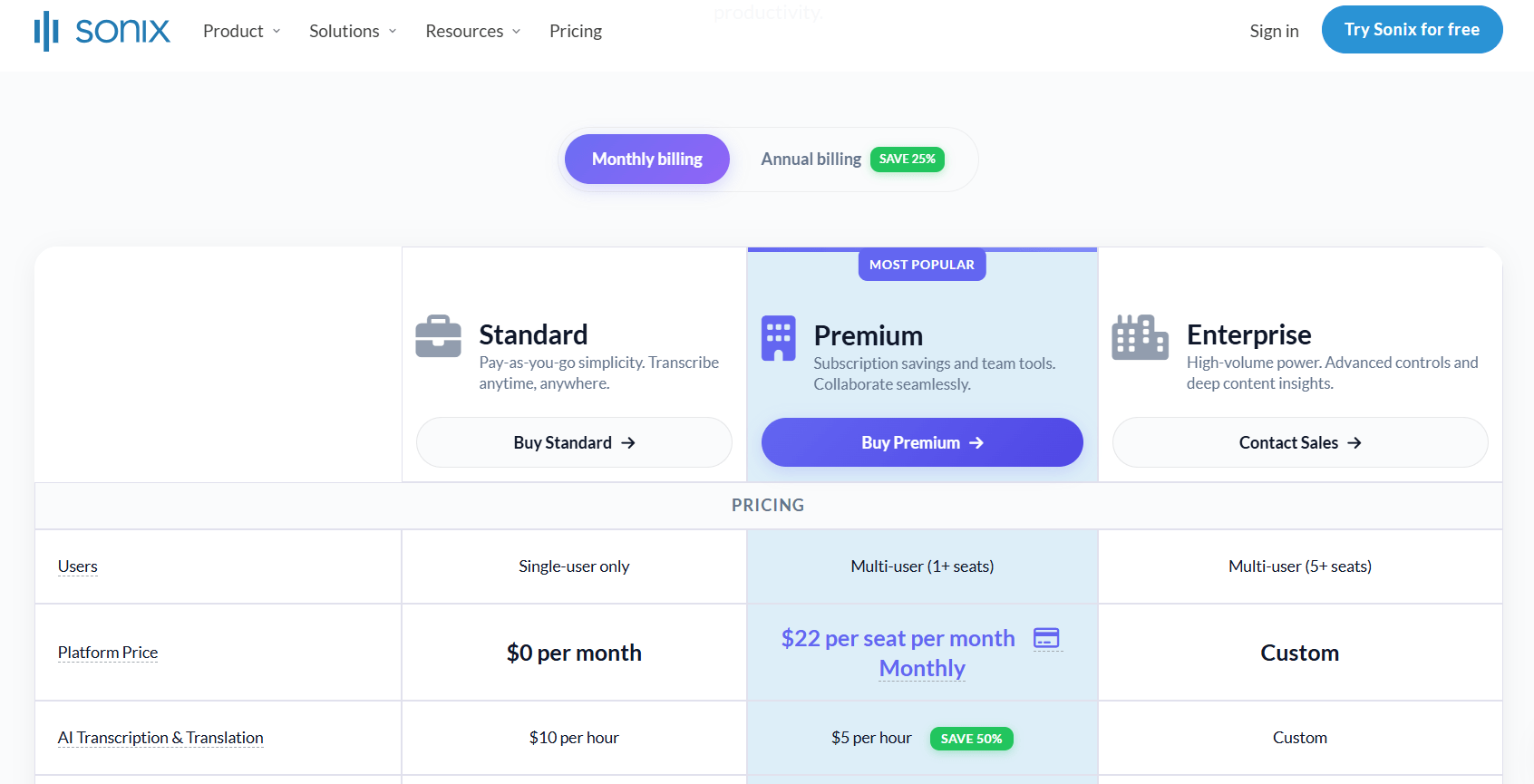The height and width of the screenshot is (784, 1534).
Task: Buy the Premium plan
Action: coord(922,442)
